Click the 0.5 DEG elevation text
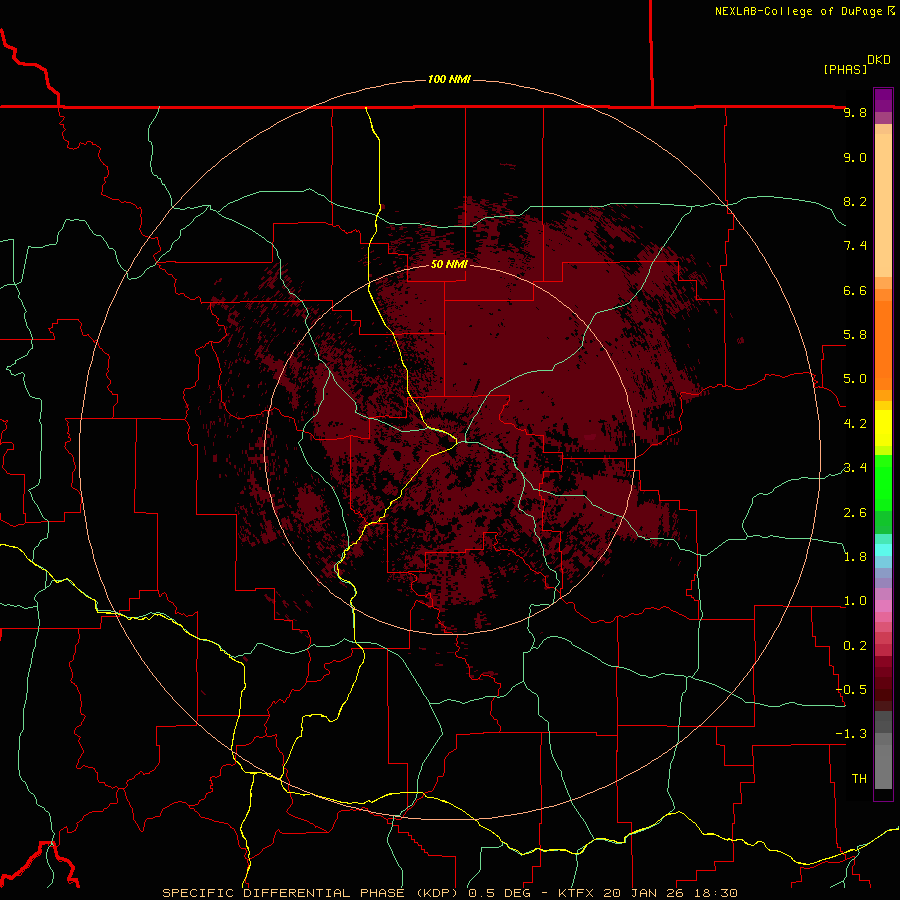900x900 pixels. (499, 893)
